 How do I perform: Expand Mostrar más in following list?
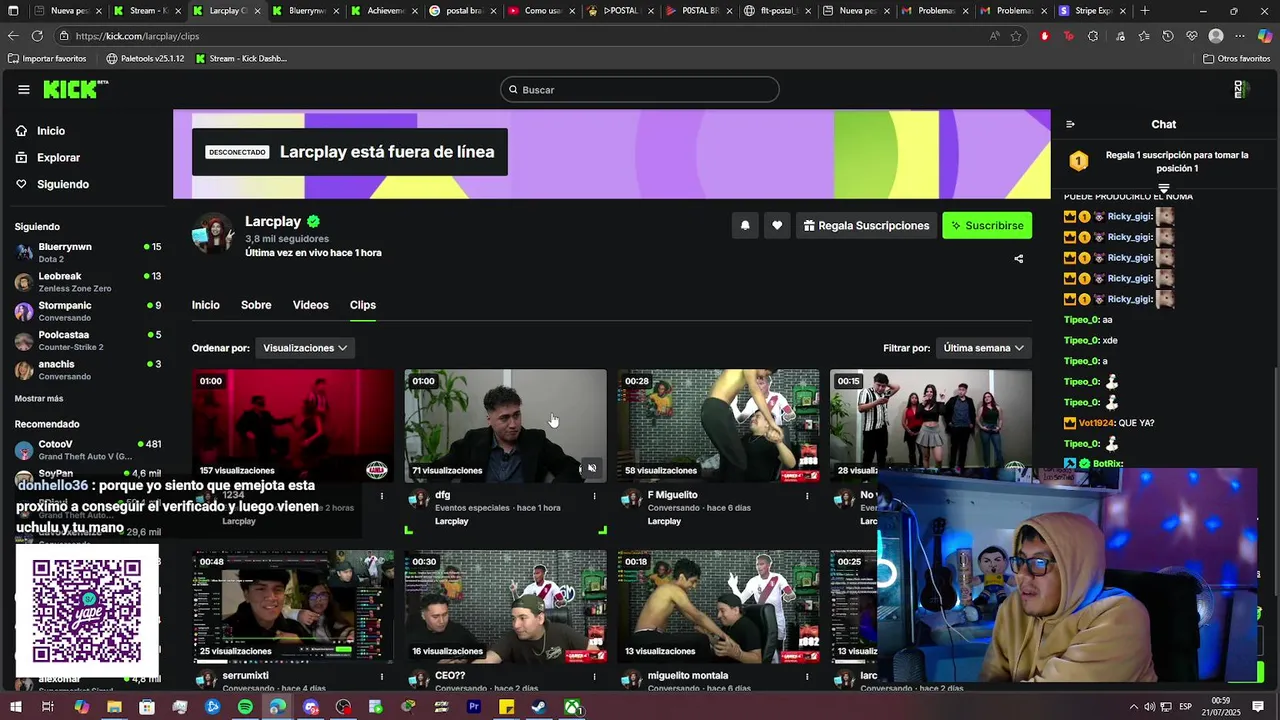click(39, 399)
